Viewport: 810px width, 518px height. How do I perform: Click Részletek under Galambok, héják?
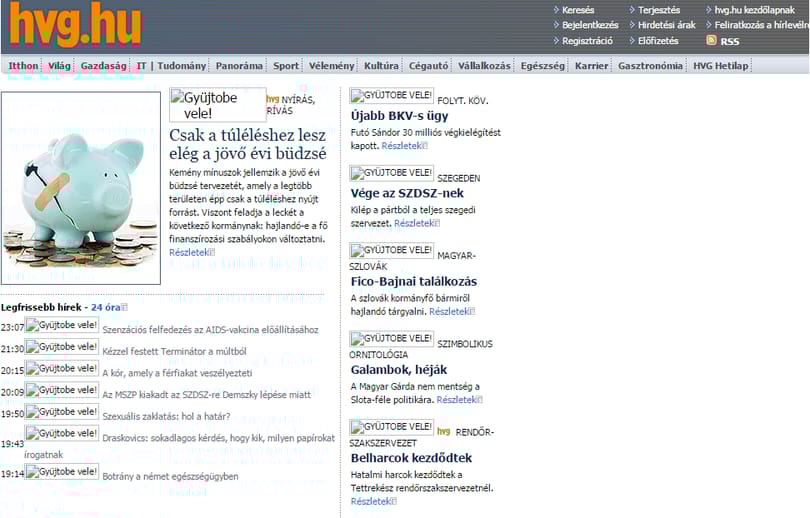point(456,400)
